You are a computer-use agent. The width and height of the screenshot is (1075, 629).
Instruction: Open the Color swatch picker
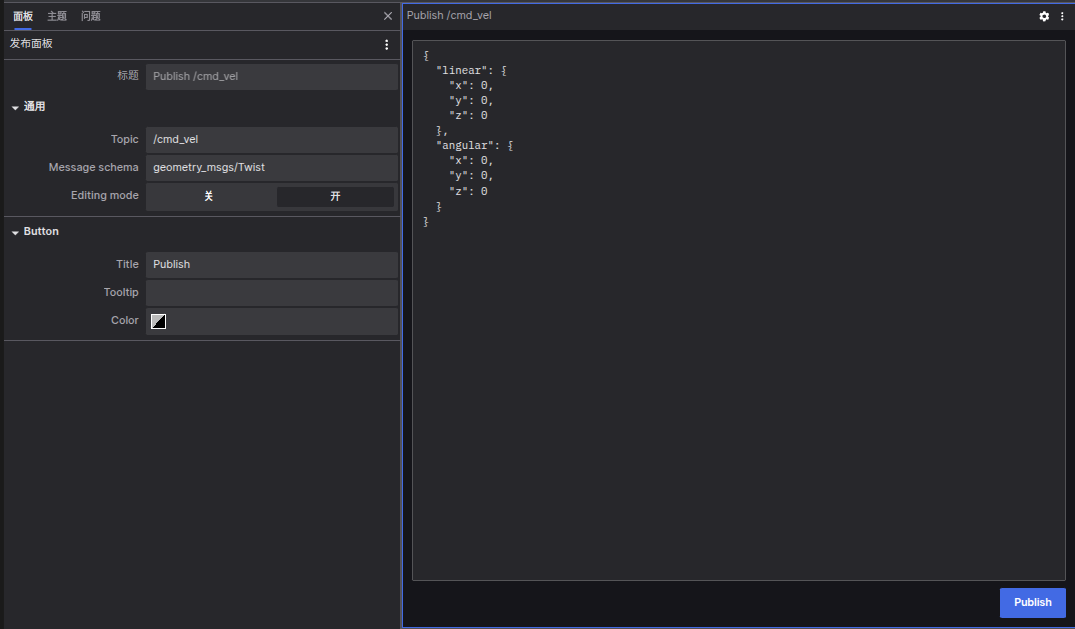point(158,321)
